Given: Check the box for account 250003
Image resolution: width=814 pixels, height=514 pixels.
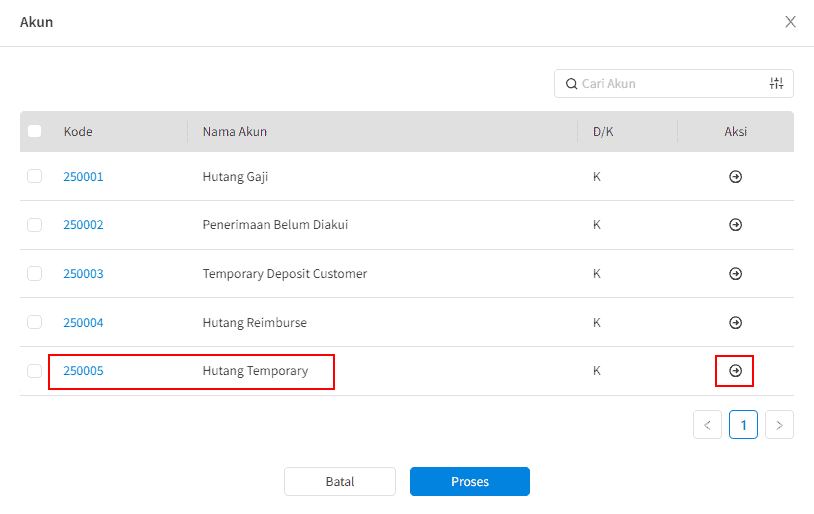Looking at the screenshot, I should pyautogui.click(x=34, y=273).
